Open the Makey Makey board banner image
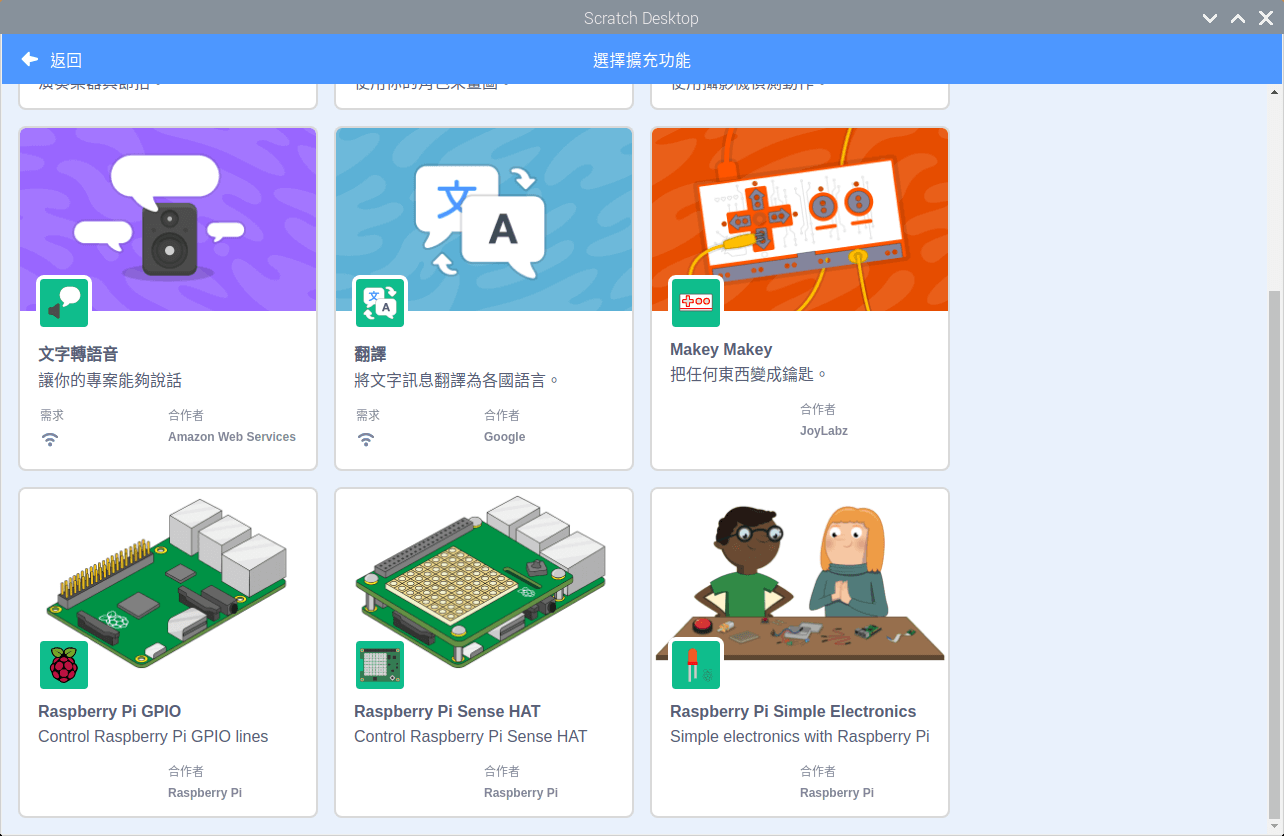This screenshot has width=1284, height=836. [800, 219]
